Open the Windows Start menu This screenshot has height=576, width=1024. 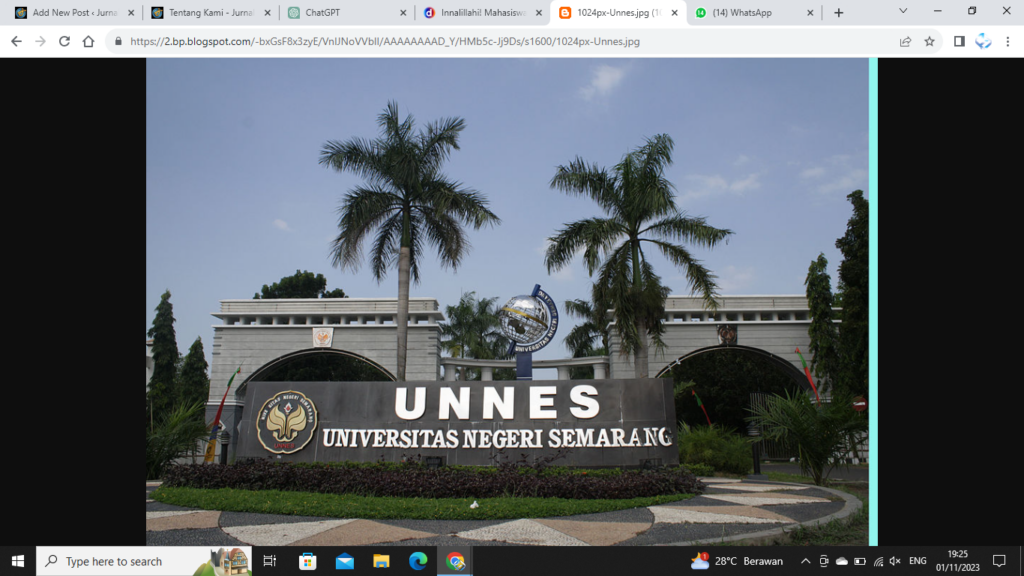18,561
